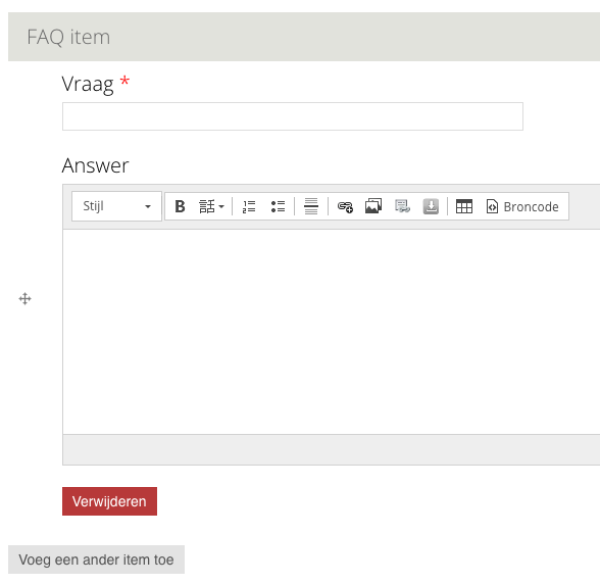600x584 pixels.
Task: Click the Vraag text input field
Action: (x=292, y=117)
